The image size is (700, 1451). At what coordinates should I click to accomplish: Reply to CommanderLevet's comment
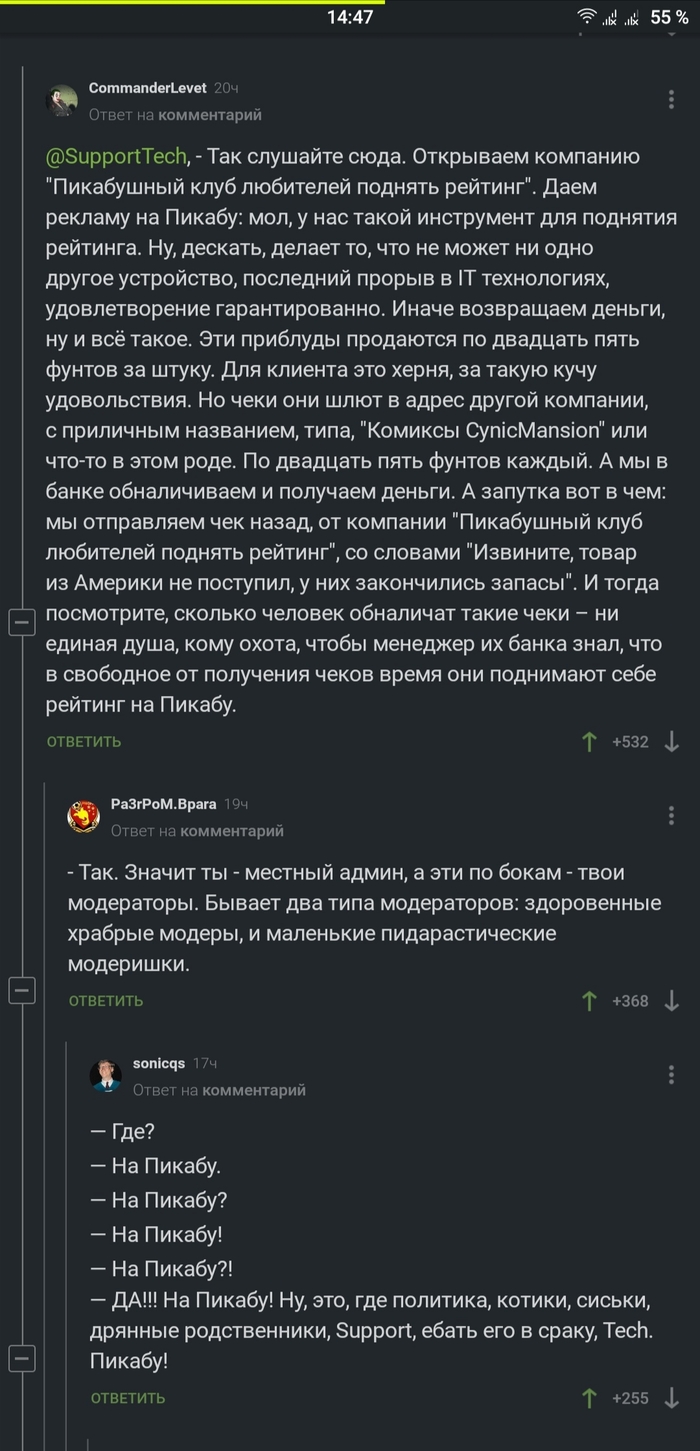click(x=84, y=741)
